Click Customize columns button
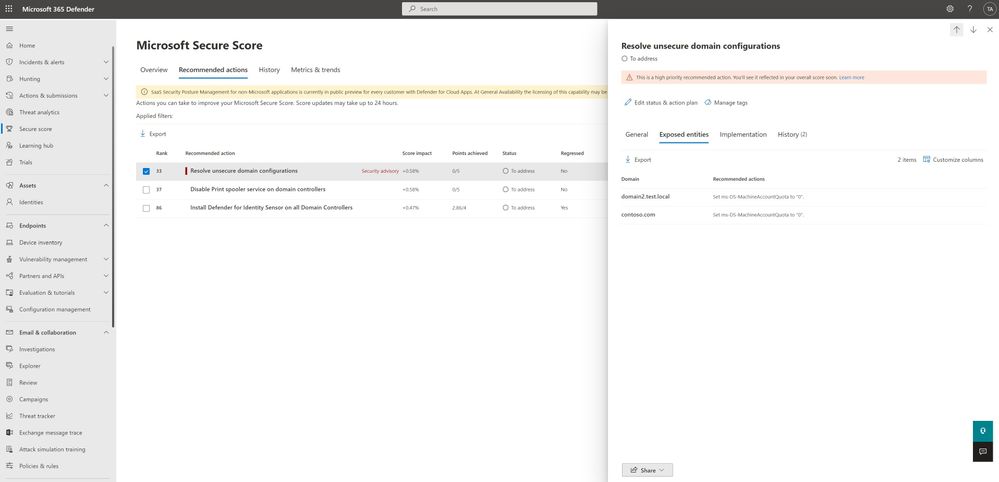This screenshot has height=482, width=999. click(952, 160)
